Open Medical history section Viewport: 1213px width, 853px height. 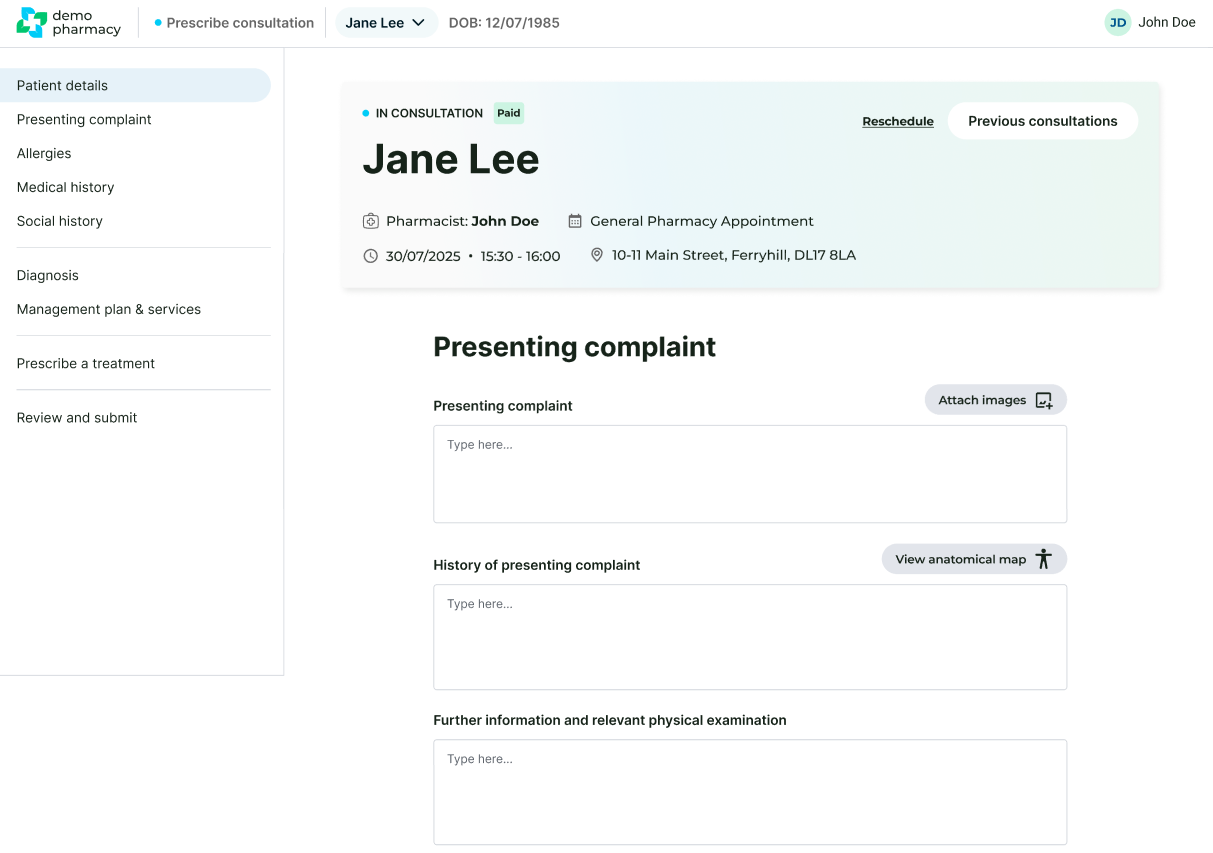click(65, 188)
